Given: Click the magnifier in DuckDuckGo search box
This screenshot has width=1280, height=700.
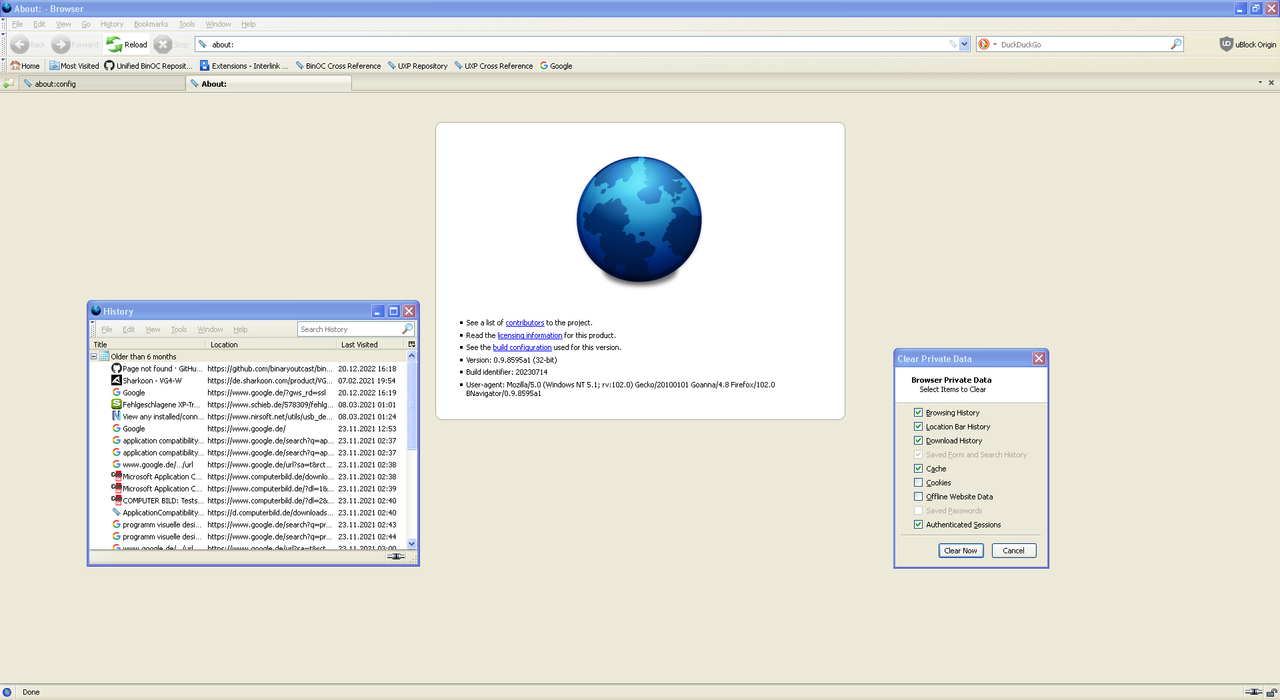Looking at the screenshot, I should coord(1176,44).
